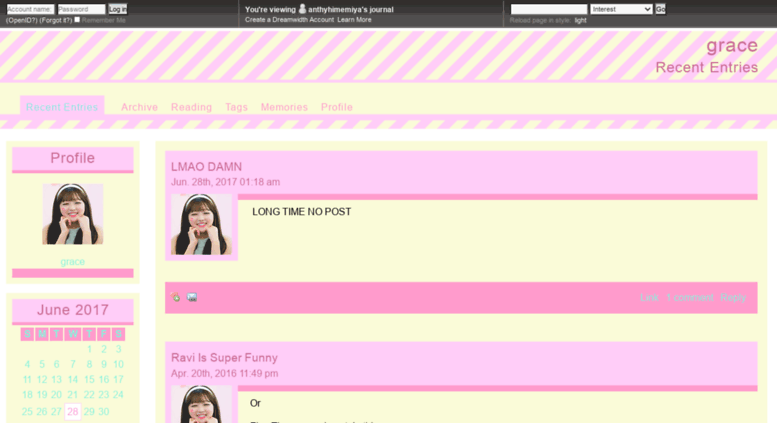Image resolution: width=777 pixels, height=423 pixels.
Task: Click the Jun. 28th, 2017 01:18 am timestamp
Action: pyautogui.click(x=225, y=182)
